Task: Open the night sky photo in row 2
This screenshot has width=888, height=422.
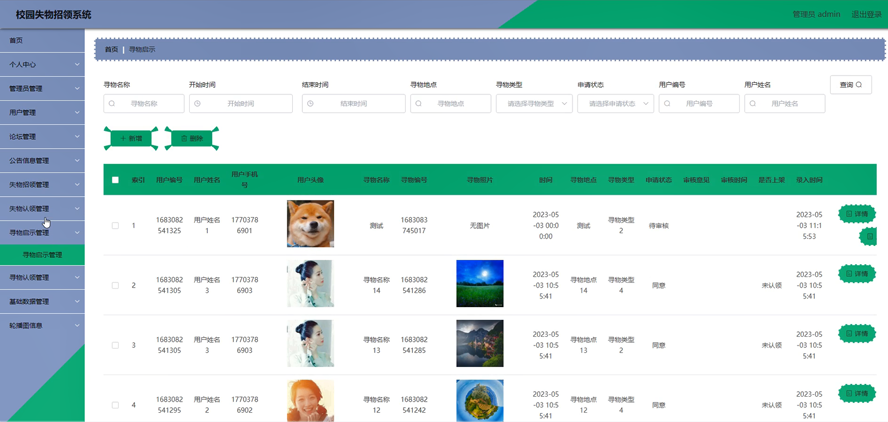Action: [x=480, y=284]
